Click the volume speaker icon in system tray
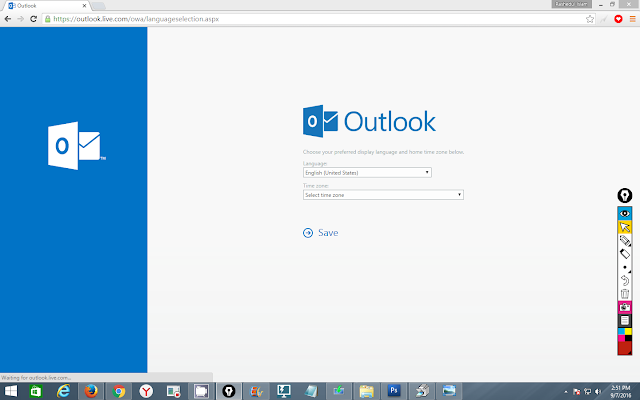The height and width of the screenshot is (400, 640). click(598, 392)
